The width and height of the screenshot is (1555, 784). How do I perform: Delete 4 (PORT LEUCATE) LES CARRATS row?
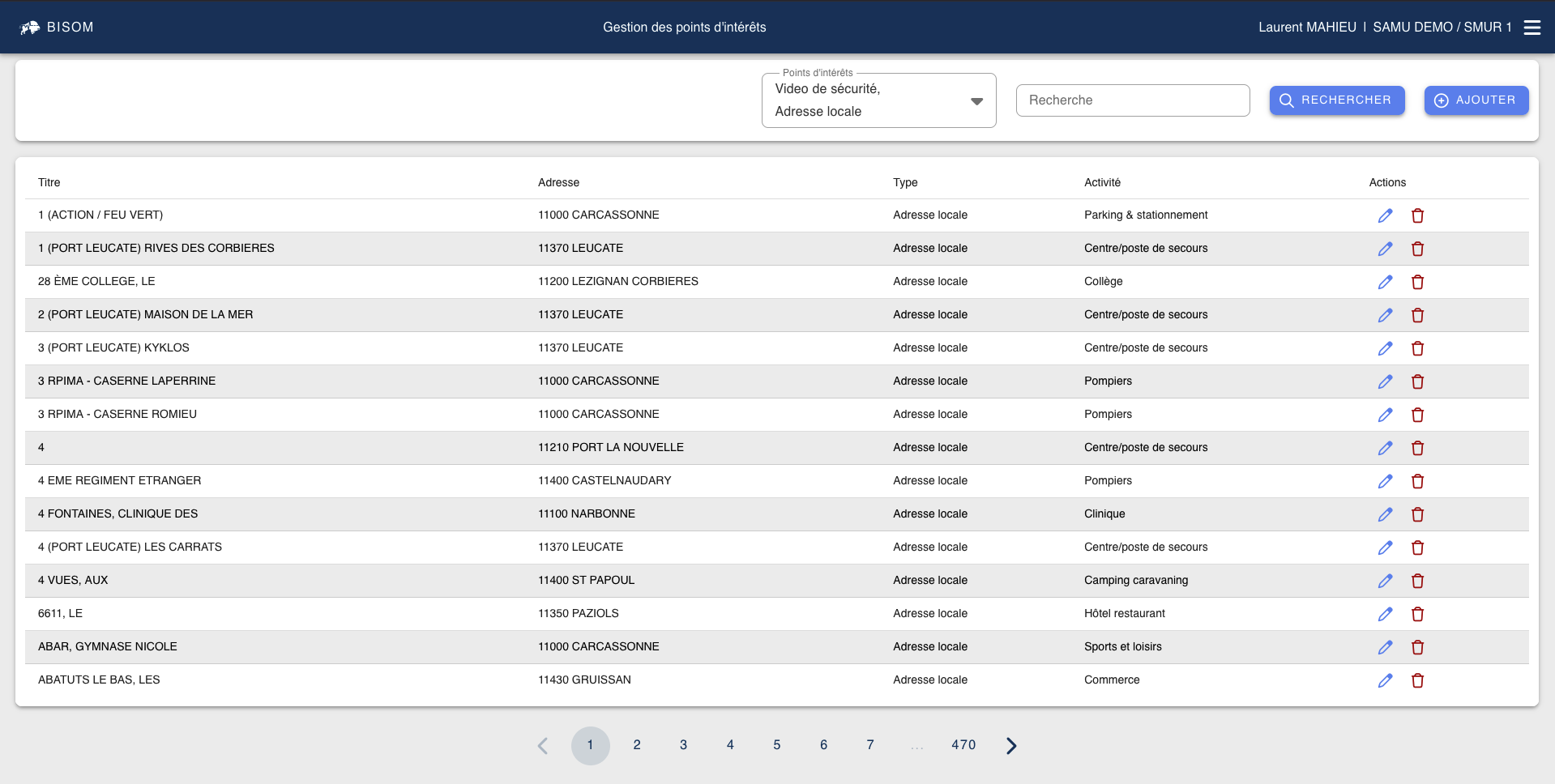click(x=1417, y=548)
